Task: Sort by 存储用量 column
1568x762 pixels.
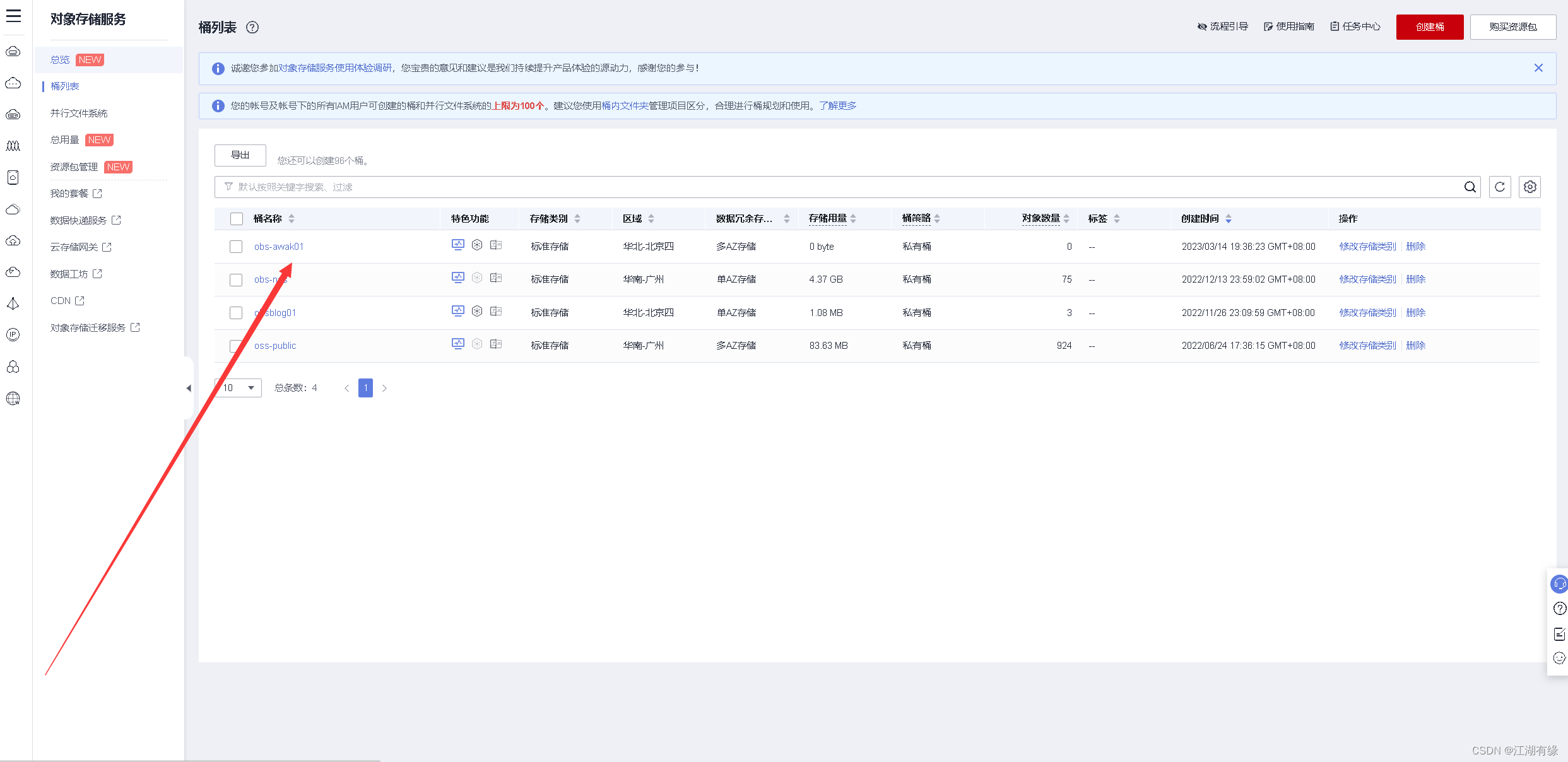Action: 853,219
